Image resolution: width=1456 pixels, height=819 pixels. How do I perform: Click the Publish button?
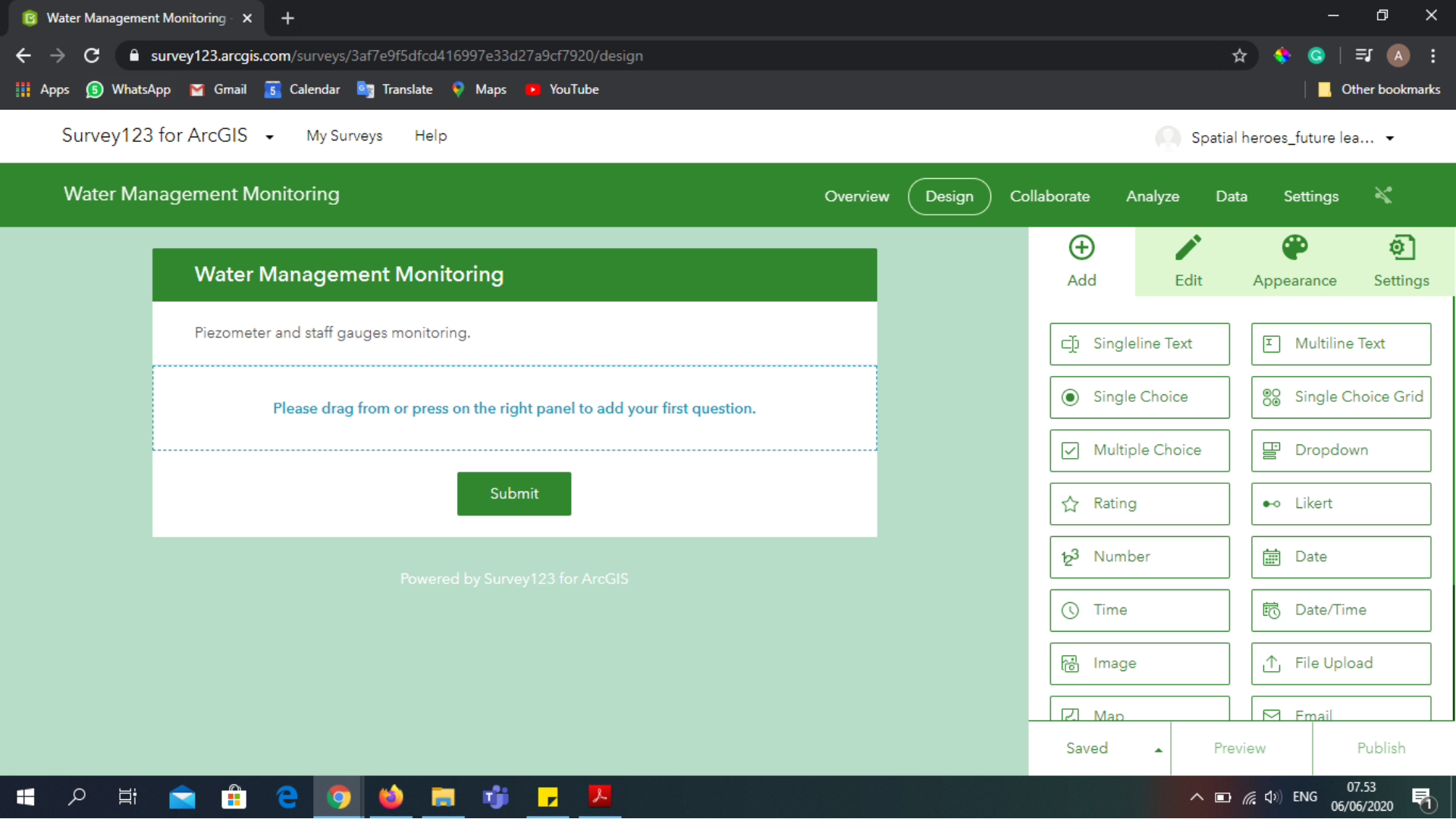(x=1382, y=748)
